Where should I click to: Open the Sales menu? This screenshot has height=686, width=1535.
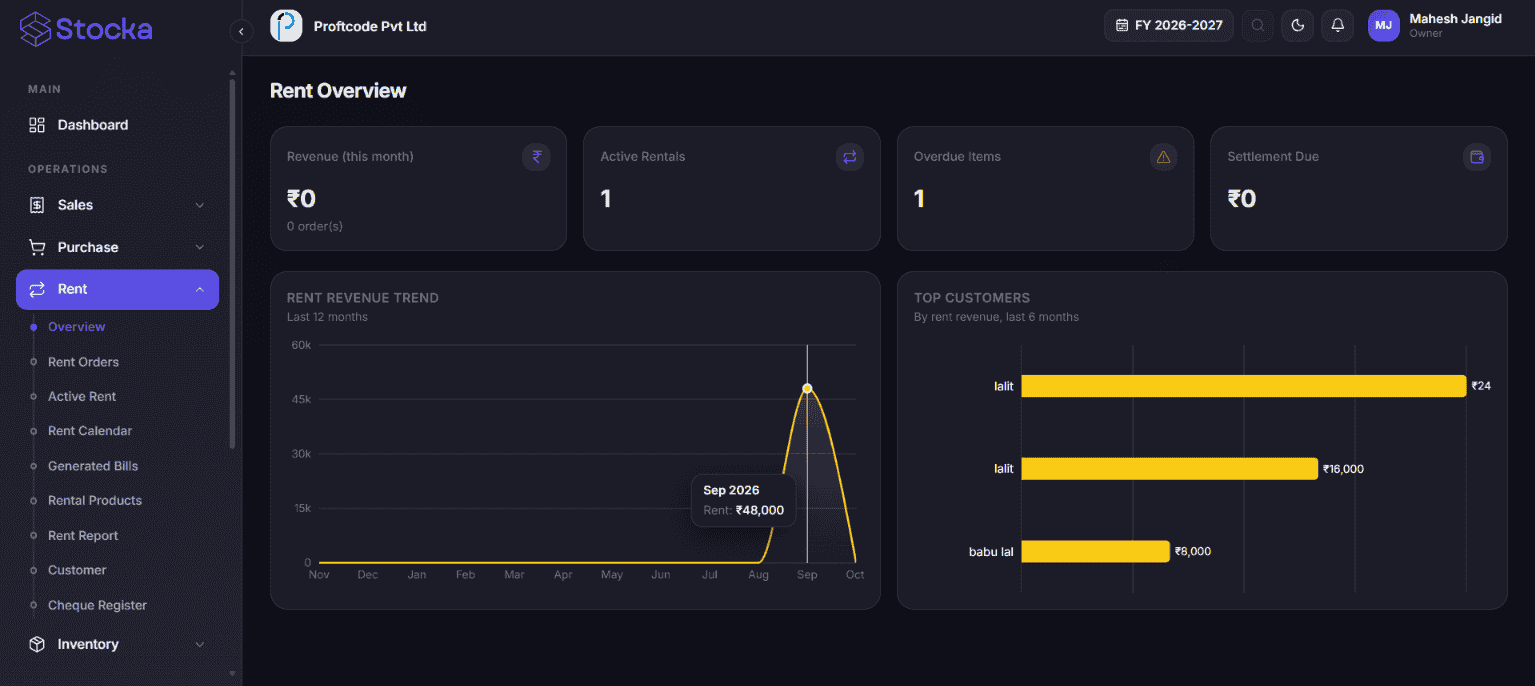pyautogui.click(x=117, y=205)
